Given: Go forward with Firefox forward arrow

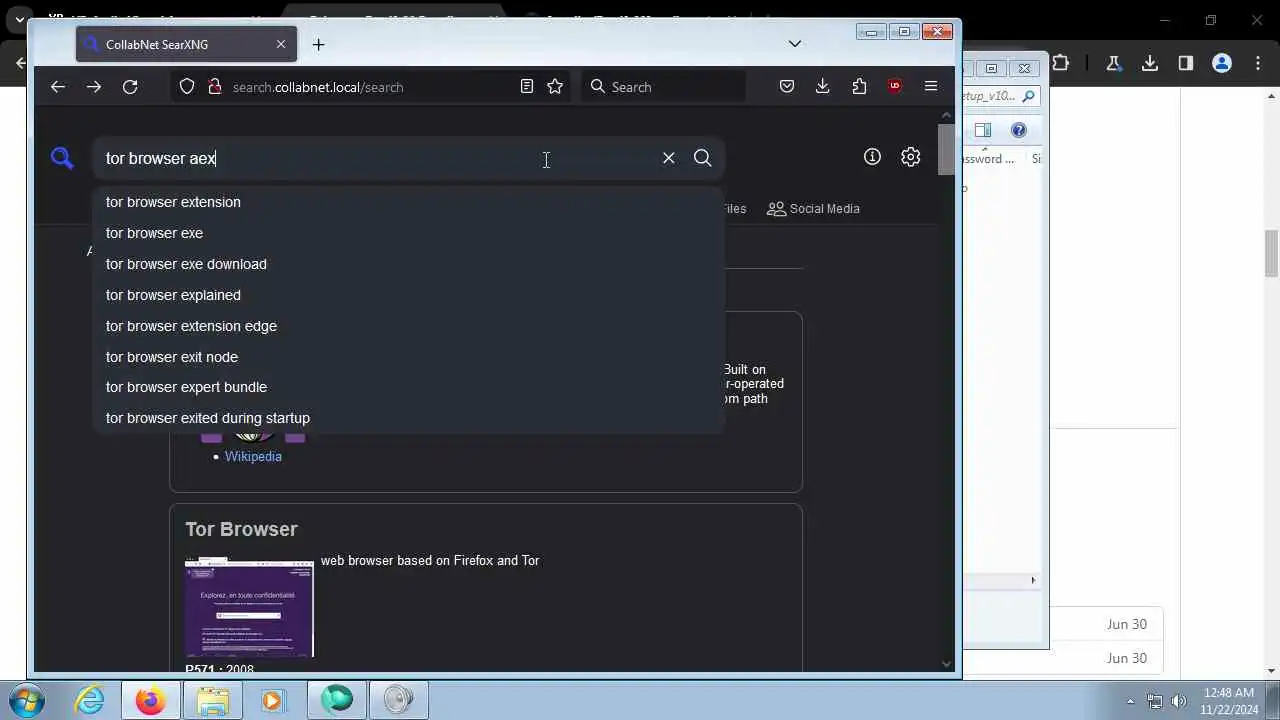Looking at the screenshot, I should click(94, 87).
